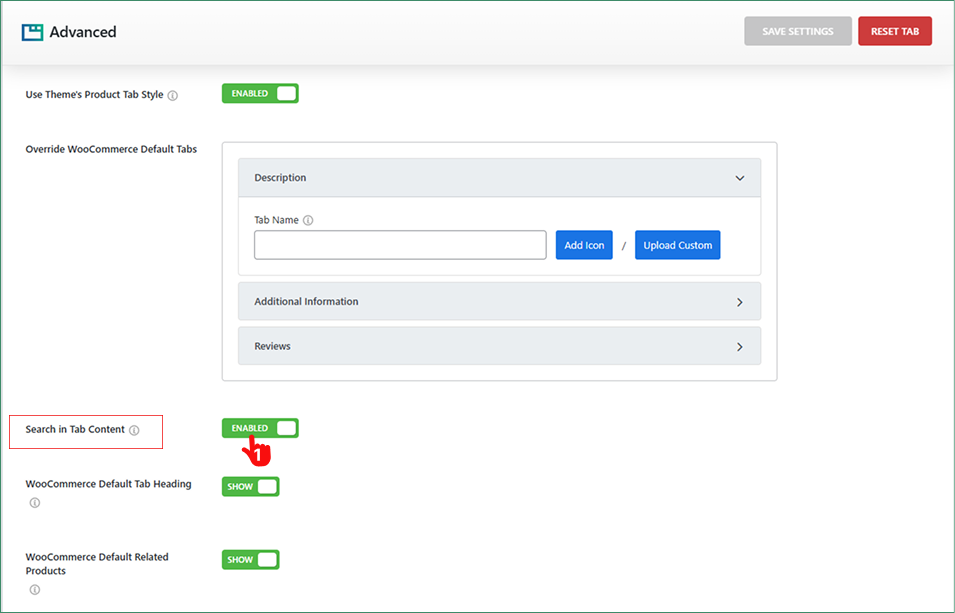The height and width of the screenshot is (613, 955).
Task: Click the Advanced panel logo icon
Action: tap(32, 32)
